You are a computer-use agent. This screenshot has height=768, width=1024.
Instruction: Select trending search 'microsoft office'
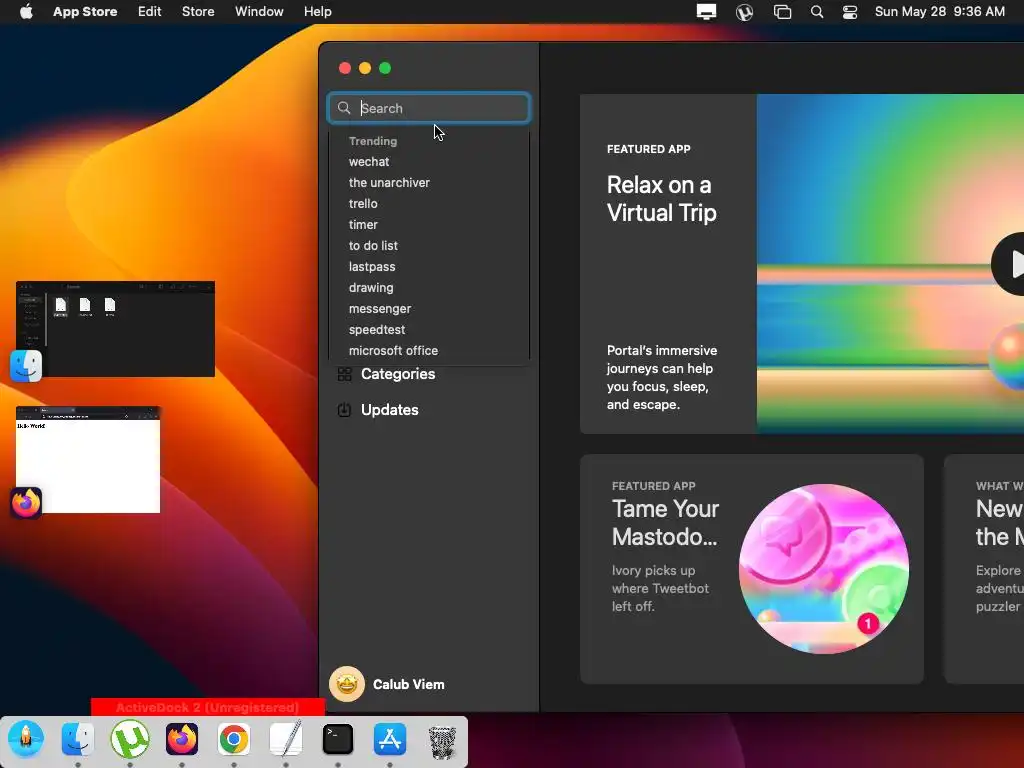pos(393,350)
